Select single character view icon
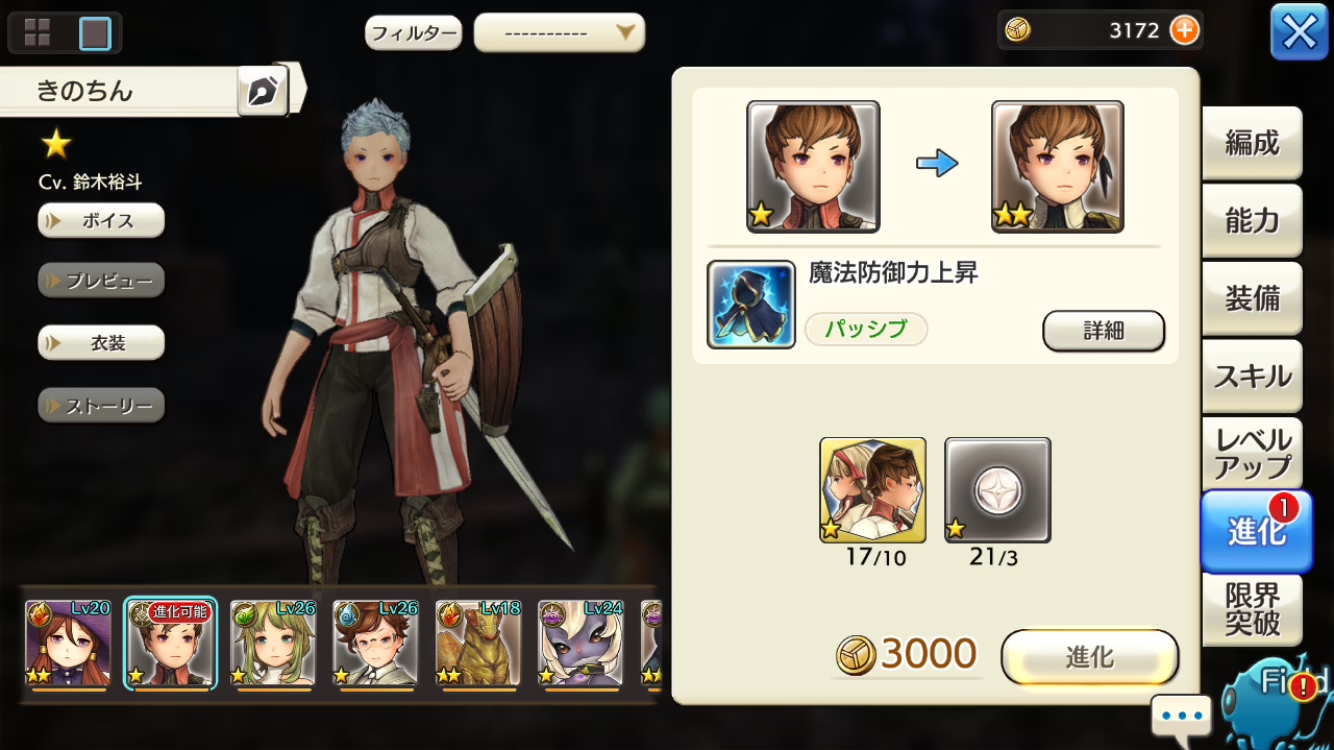The height and width of the screenshot is (750, 1334). pyautogui.click(x=94, y=33)
